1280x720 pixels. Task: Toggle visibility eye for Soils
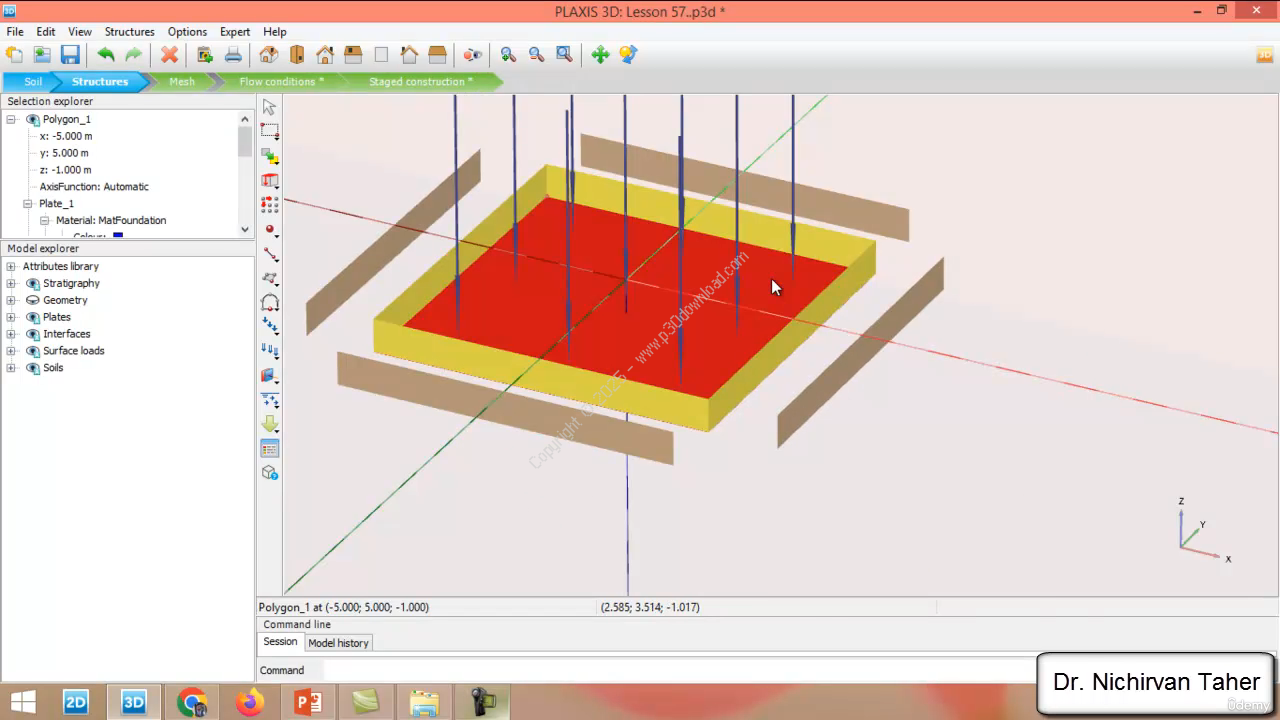pos(33,368)
